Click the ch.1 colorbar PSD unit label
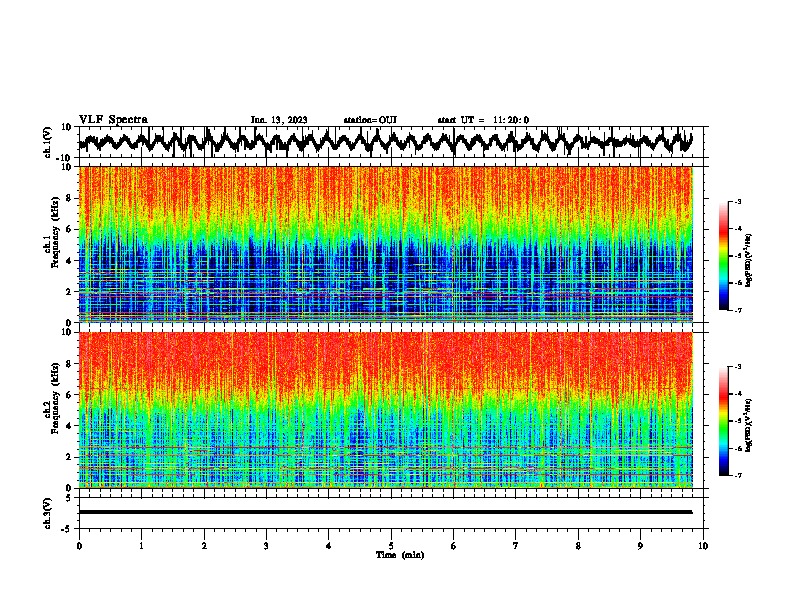Image resolution: width=792 pixels, height=612 pixels. click(x=748, y=260)
